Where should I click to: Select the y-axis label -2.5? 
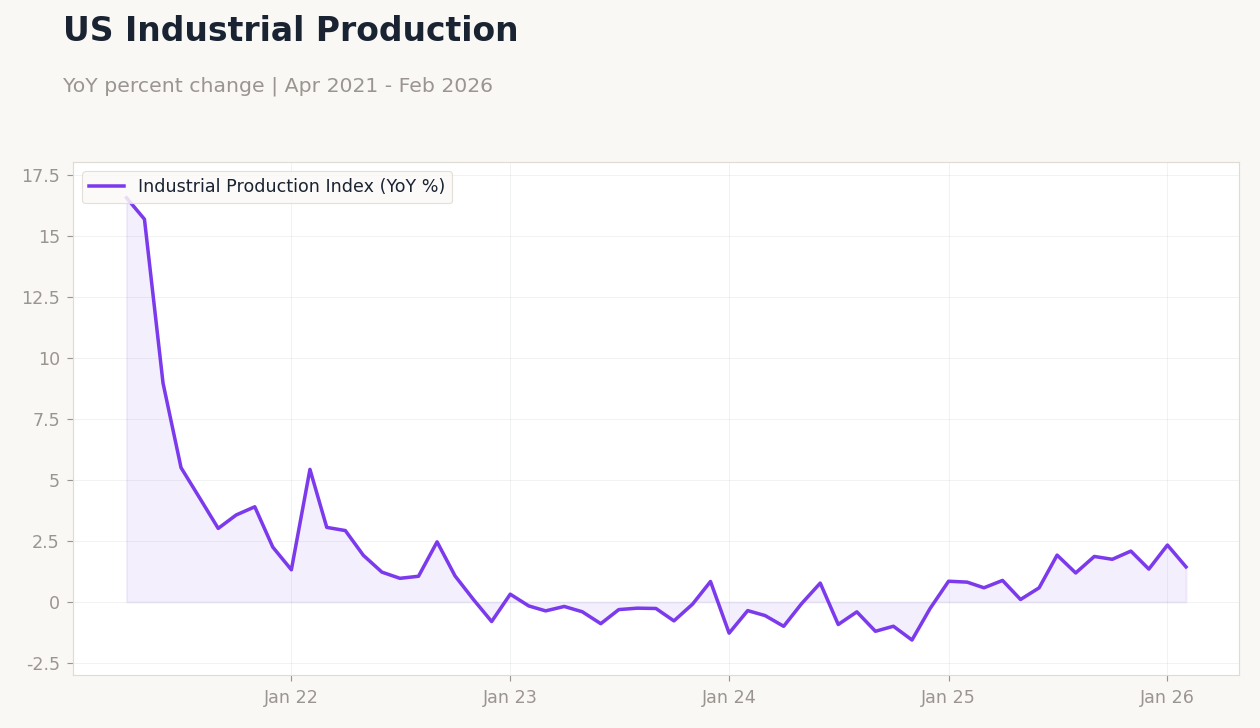[42, 664]
